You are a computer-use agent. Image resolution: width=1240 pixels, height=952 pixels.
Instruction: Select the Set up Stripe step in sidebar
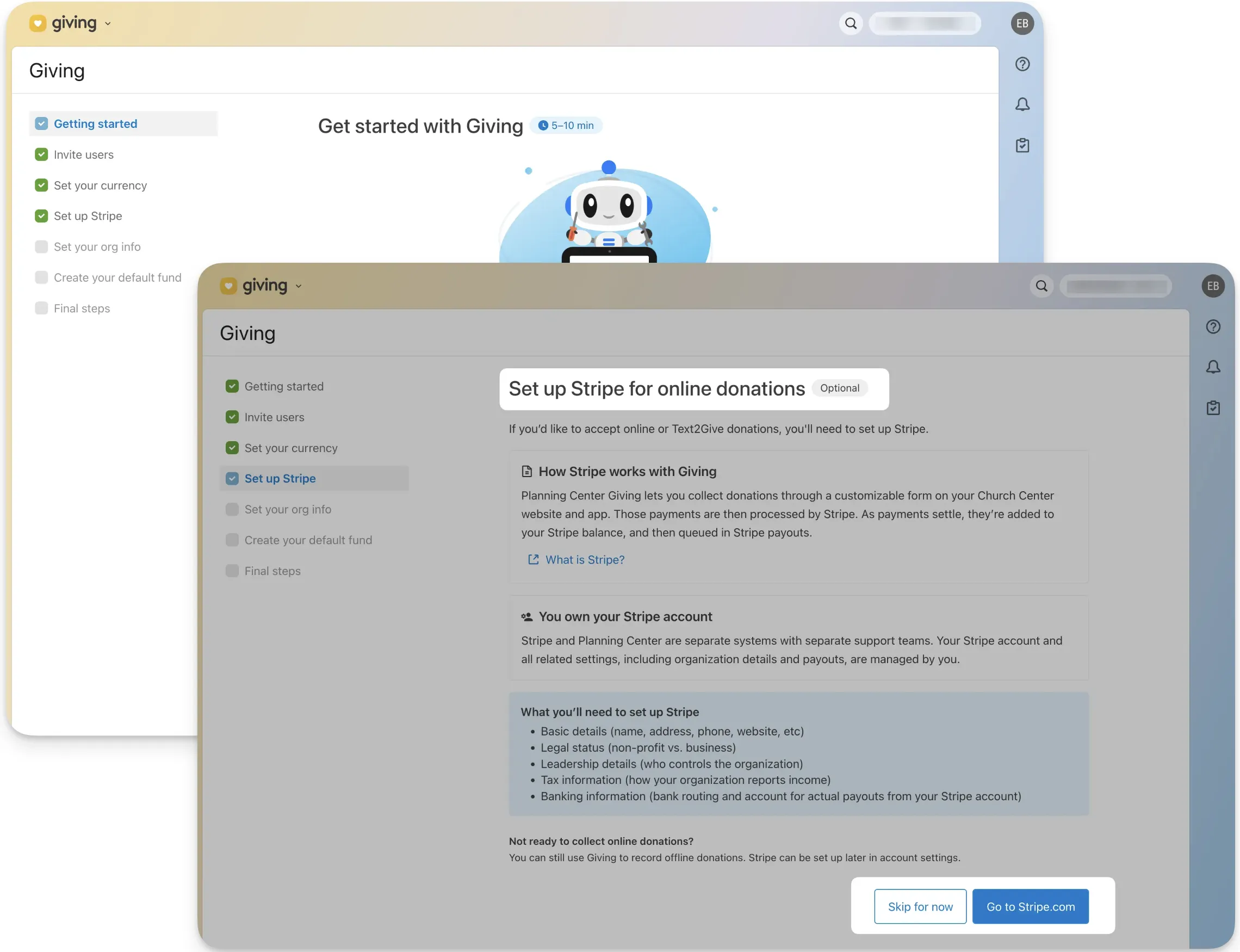click(x=281, y=478)
